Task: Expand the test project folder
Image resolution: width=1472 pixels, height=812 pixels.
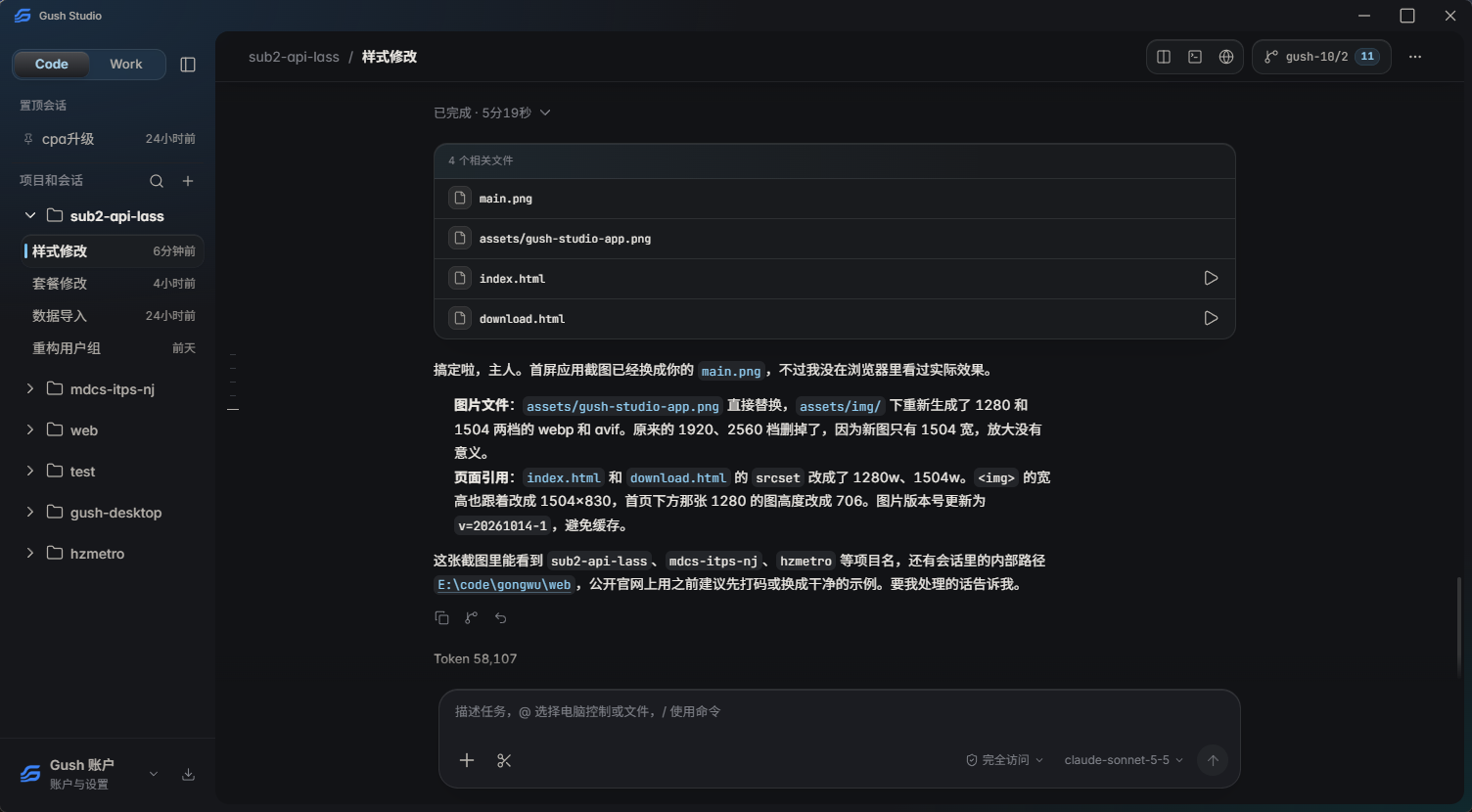Action: pyautogui.click(x=30, y=472)
